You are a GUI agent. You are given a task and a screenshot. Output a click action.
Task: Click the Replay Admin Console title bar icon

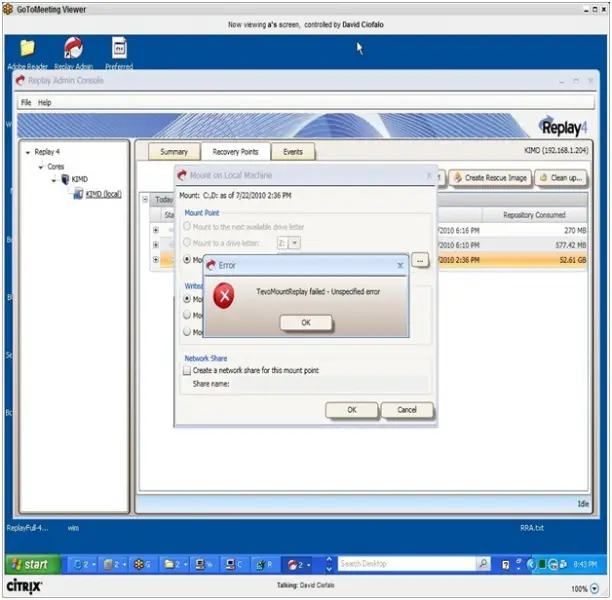pos(20,80)
